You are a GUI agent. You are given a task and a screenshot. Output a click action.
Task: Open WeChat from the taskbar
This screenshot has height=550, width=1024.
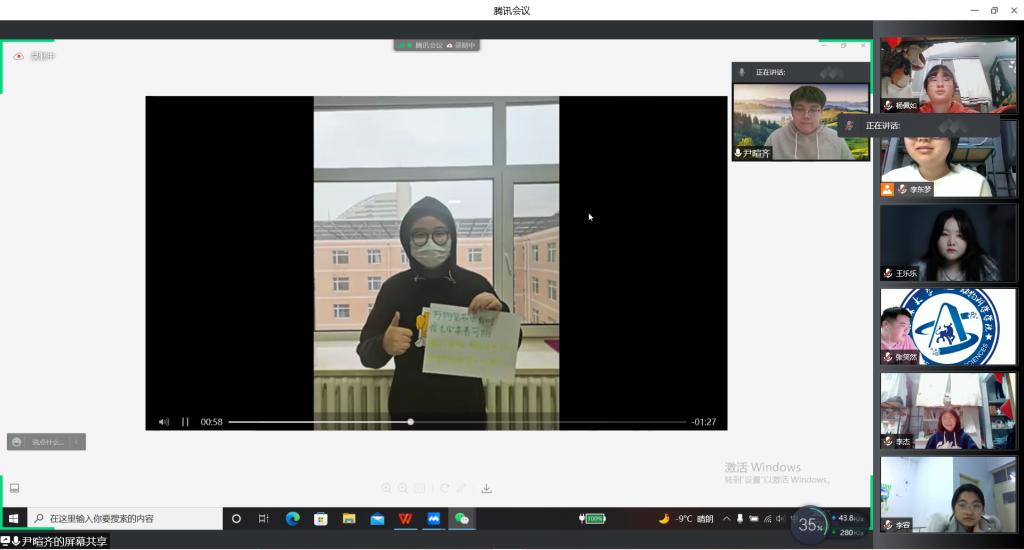click(461, 519)
